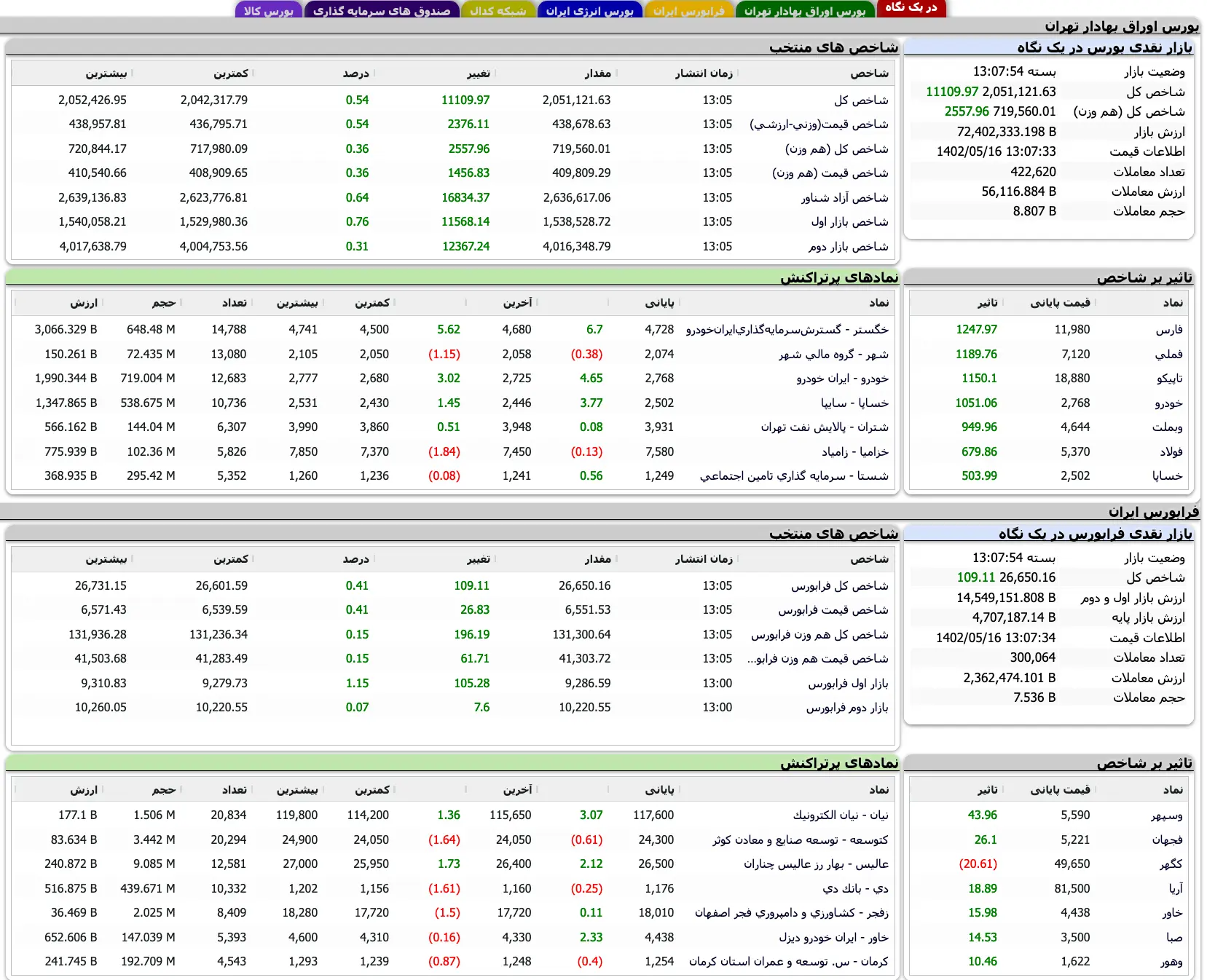This screenshot has width=1207, height=980.
Task: Click price info timestamp '1402/05/16 13:07:33'
Action: pos(996,151)
